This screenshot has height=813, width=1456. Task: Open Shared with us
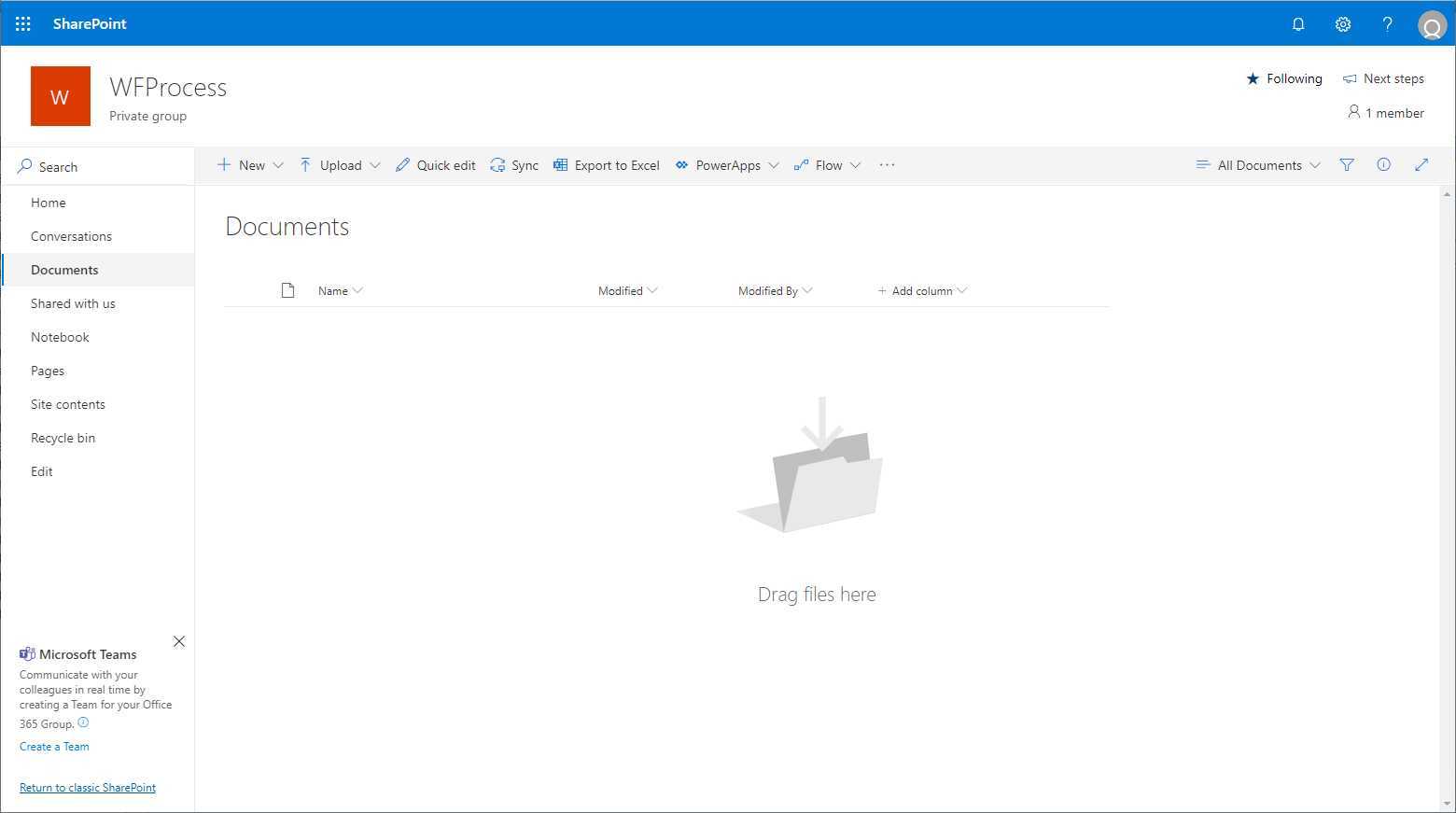(x=73, y=303)
